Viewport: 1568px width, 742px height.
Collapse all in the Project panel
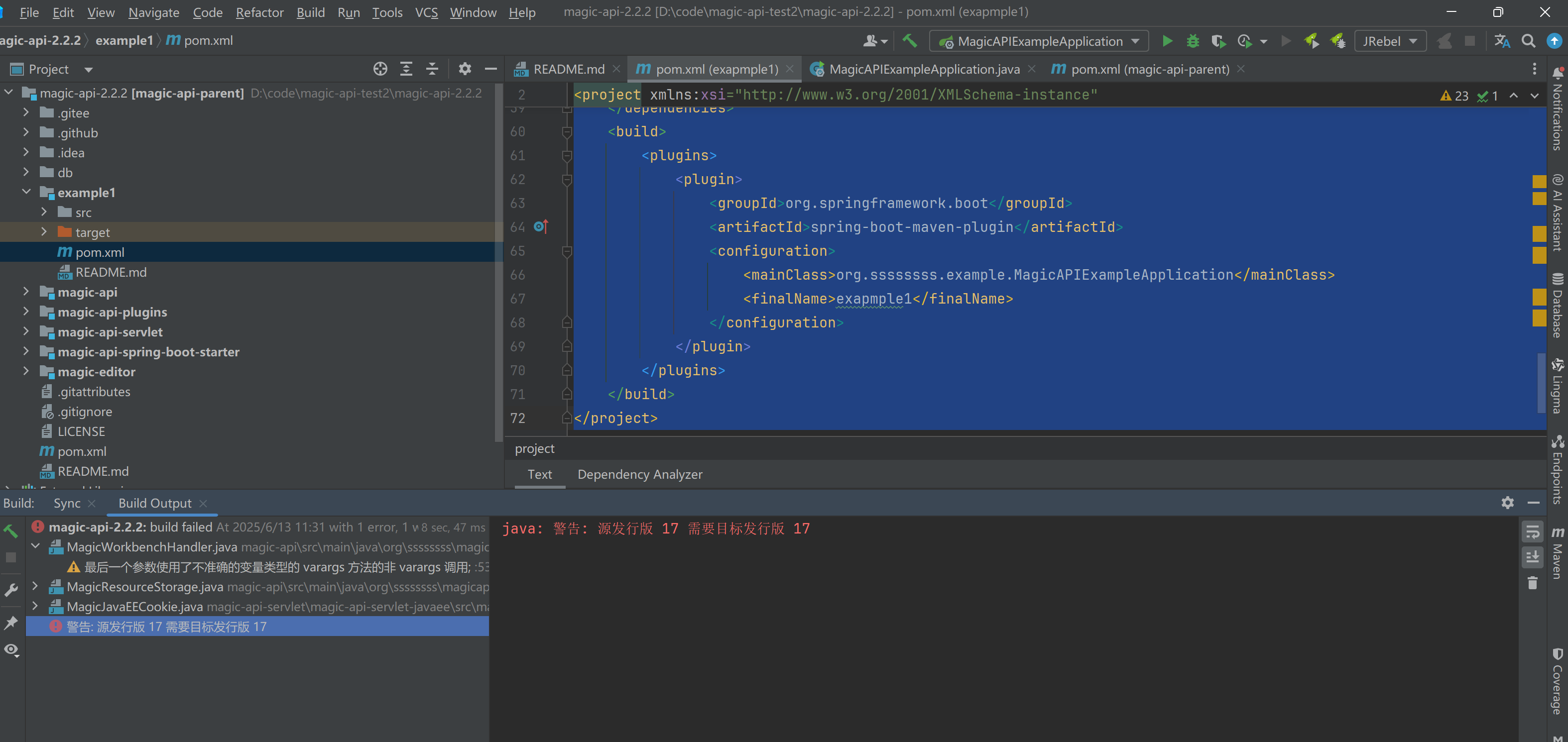point(432,69)
